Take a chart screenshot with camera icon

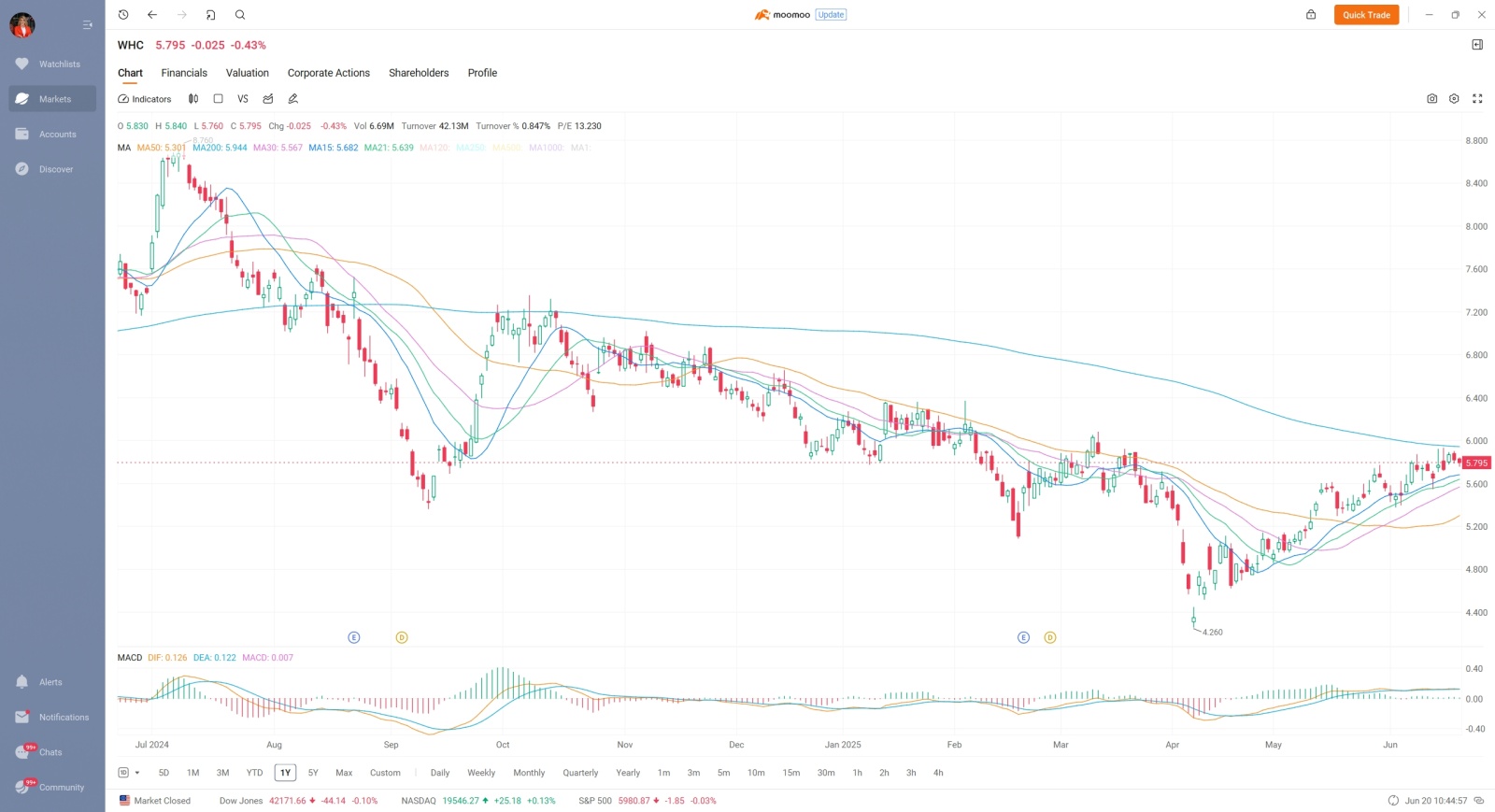(x=1431, y=99)
